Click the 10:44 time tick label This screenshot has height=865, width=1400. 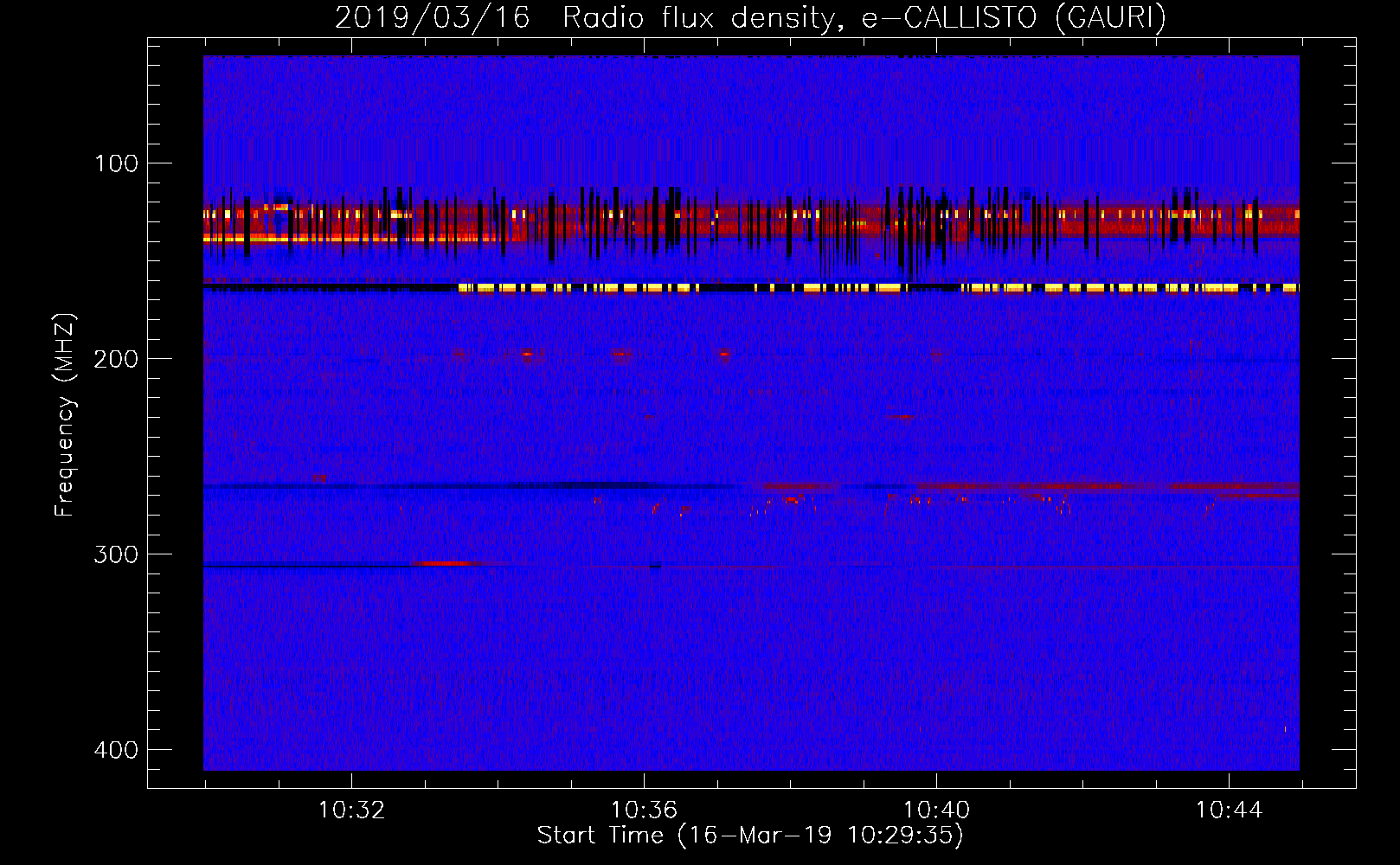(x=1229, y=811)
